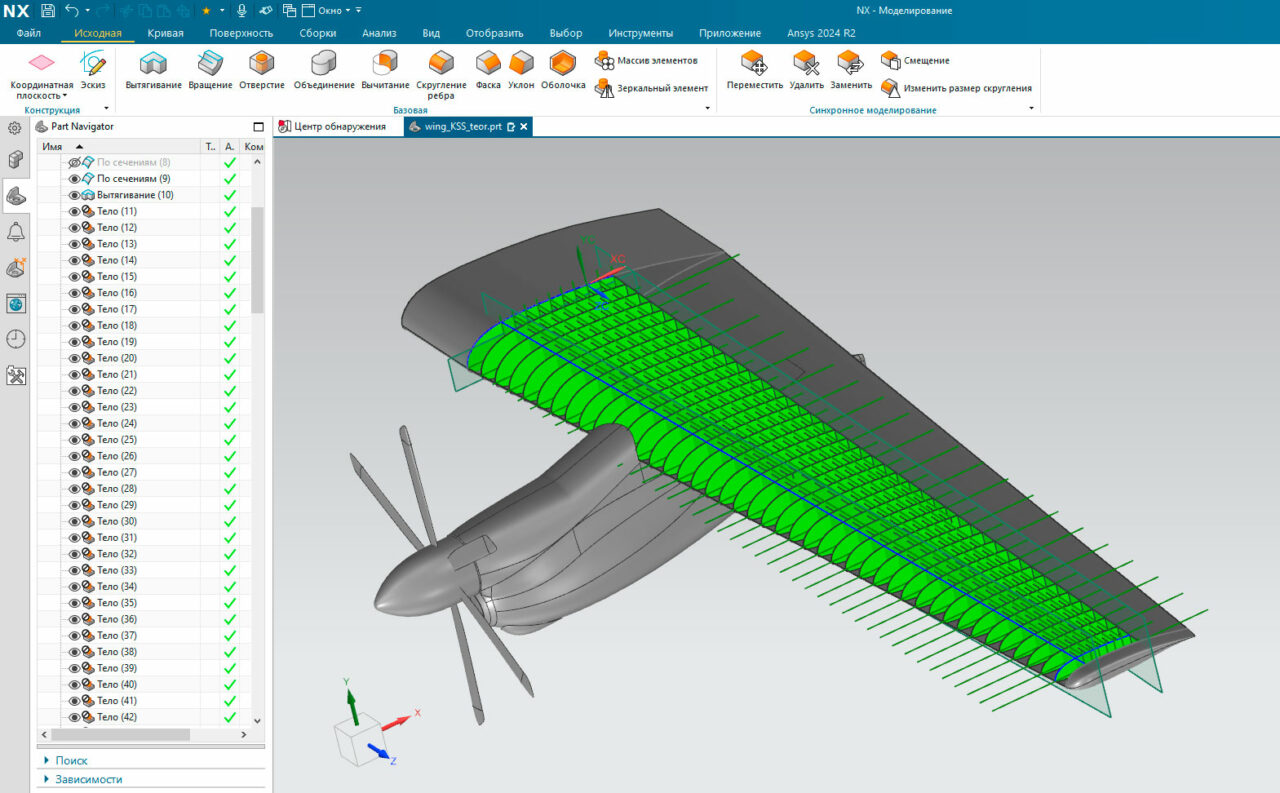Open the Файл menu

point(29,33)
